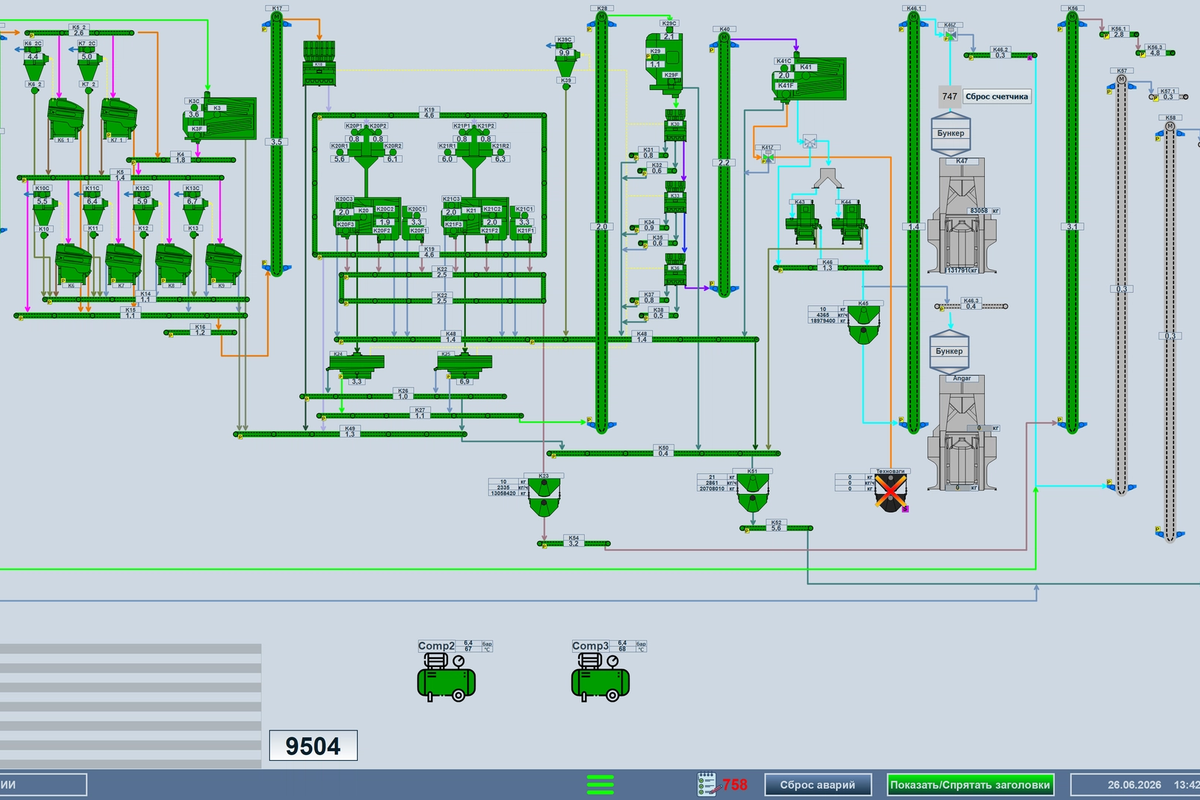Select the K28 bucket elevator

click(x=601, y=220)
